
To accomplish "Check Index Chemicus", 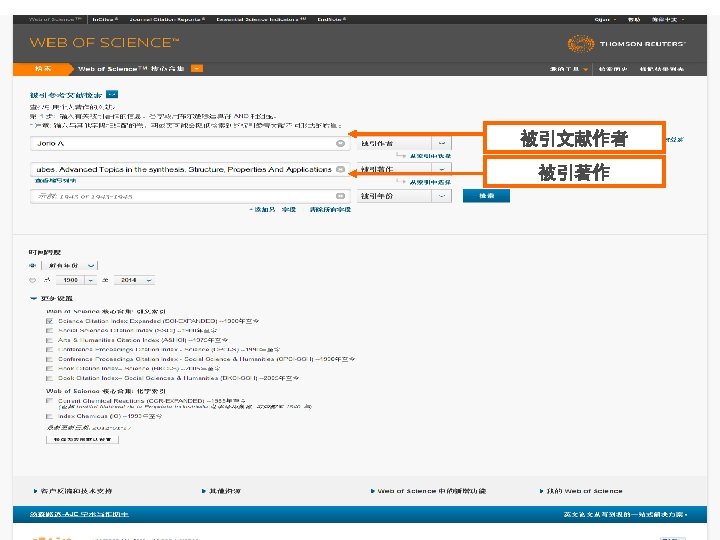I will [49, 416].
